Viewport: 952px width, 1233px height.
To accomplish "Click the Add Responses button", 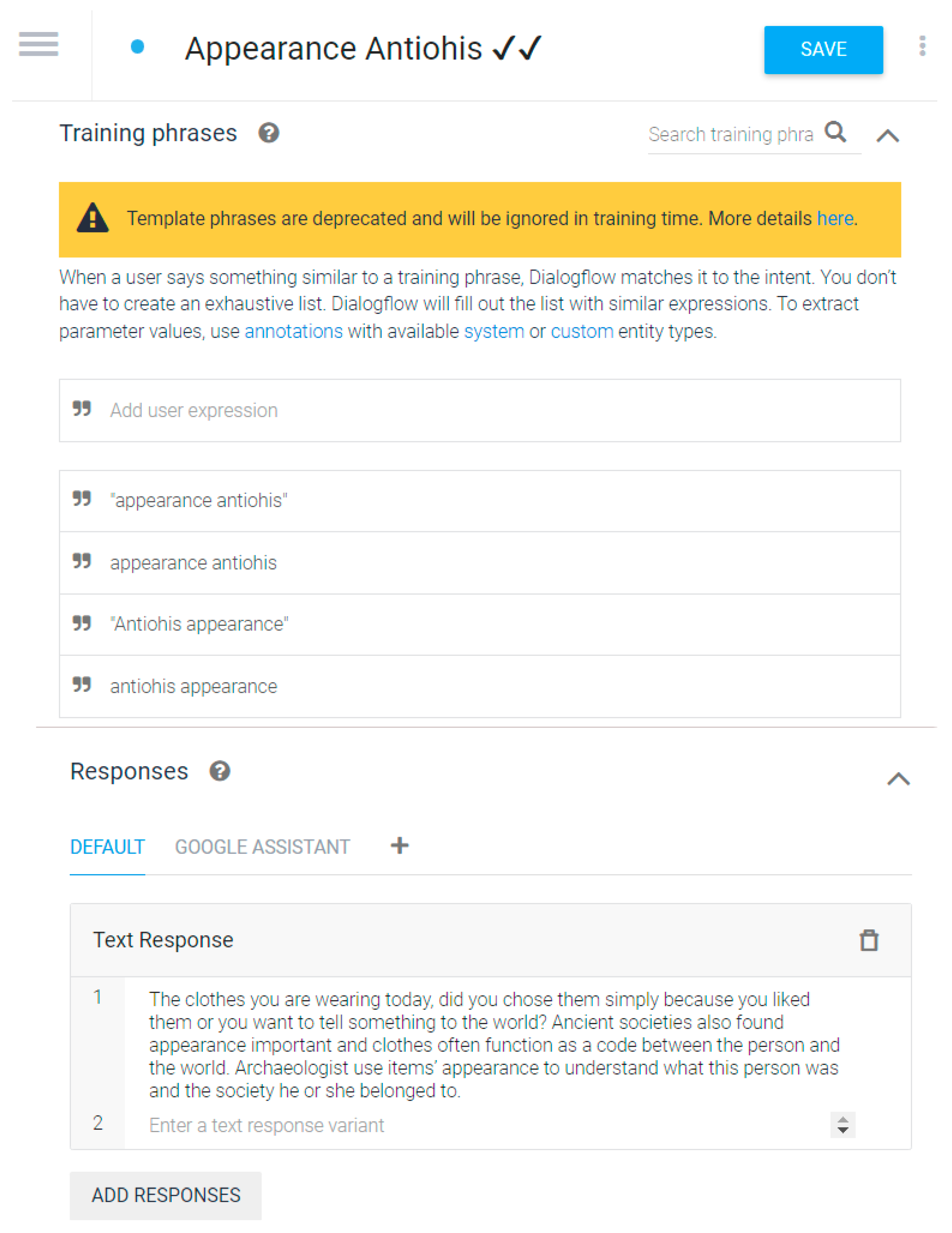I will [166, 1195].
